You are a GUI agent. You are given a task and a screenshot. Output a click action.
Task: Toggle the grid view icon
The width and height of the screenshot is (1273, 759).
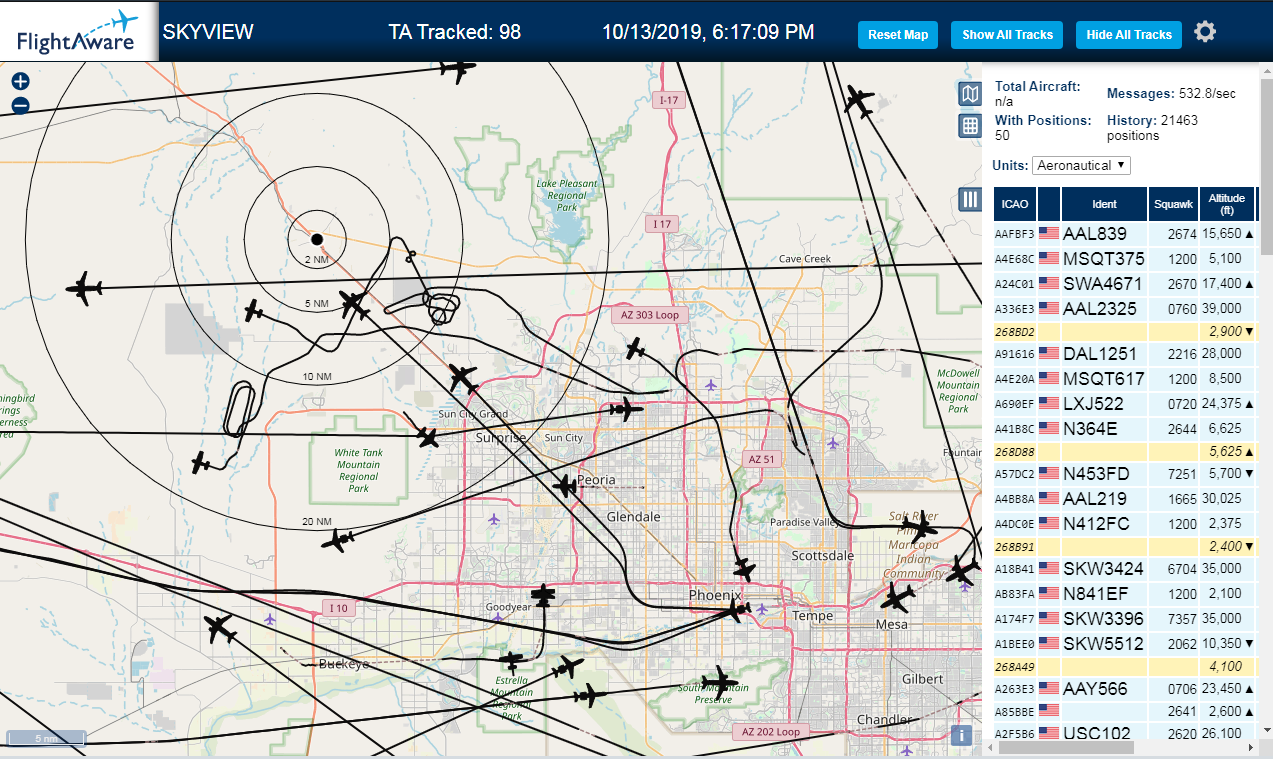[969, 125]
